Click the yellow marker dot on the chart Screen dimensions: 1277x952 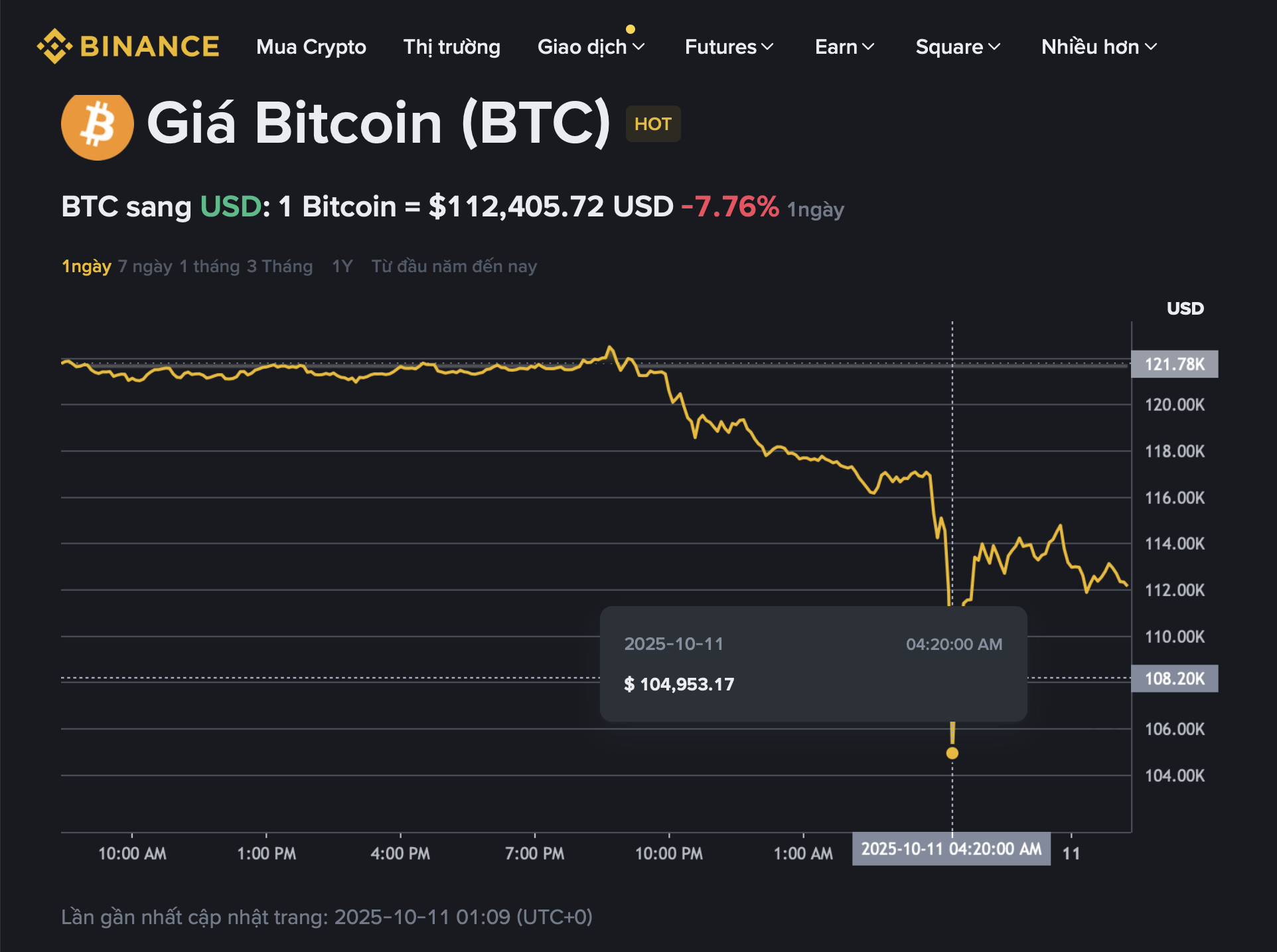(x=952, y=753)
